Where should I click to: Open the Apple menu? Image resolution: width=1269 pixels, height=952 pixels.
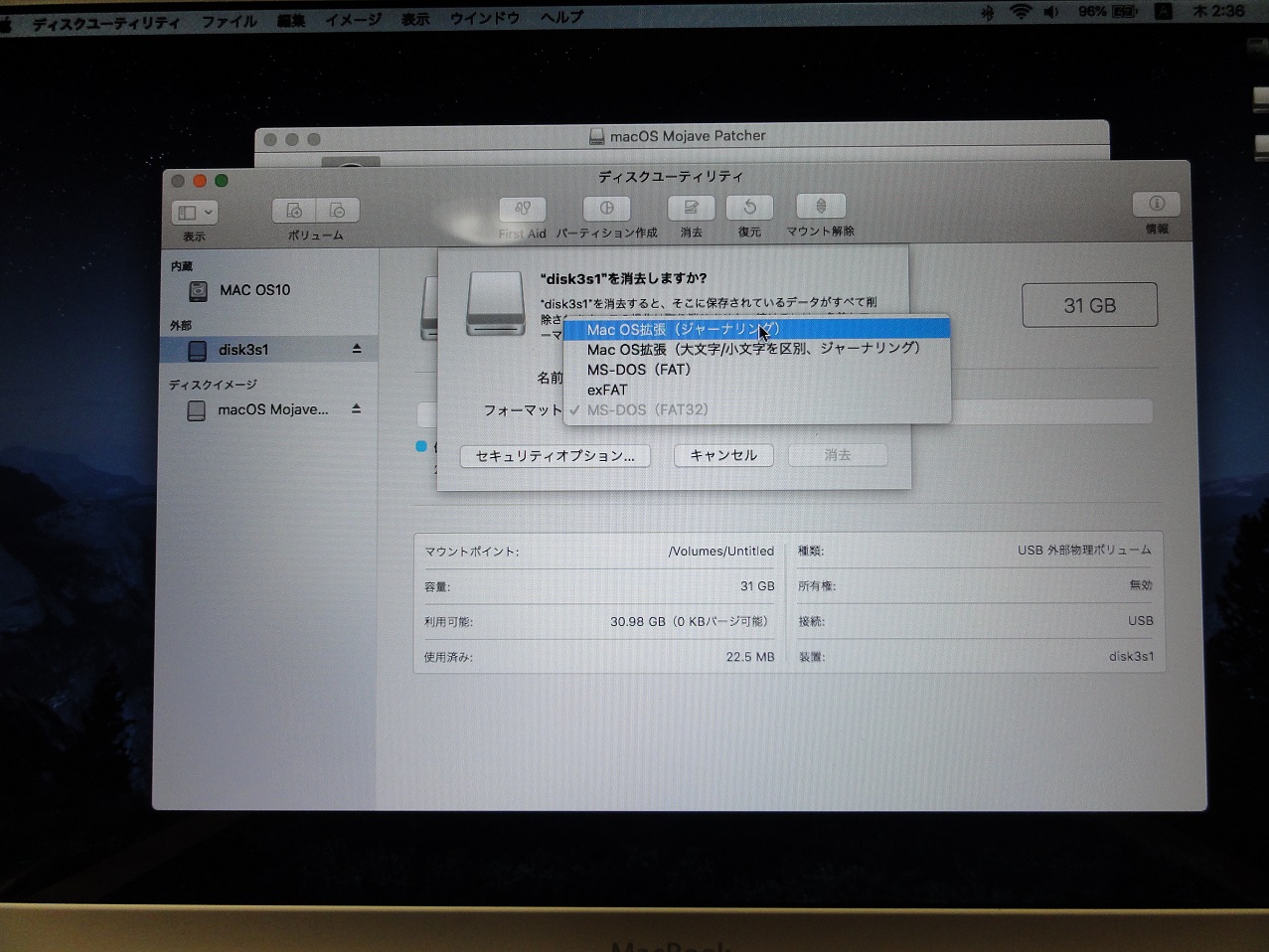click(6, 24)
